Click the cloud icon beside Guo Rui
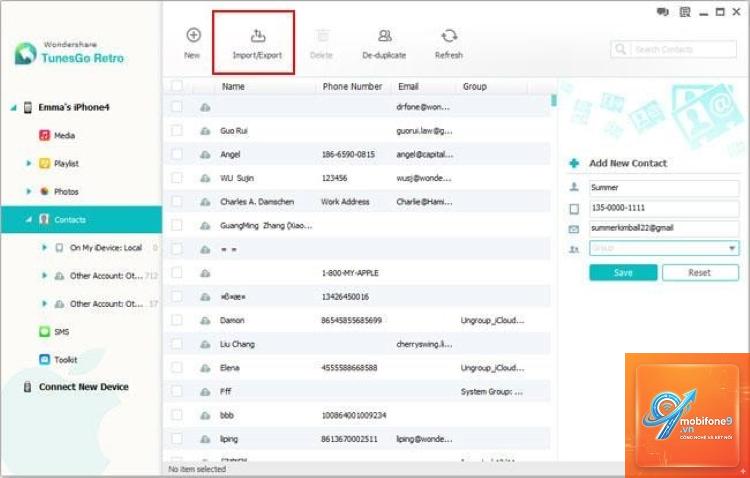This screenshot has height=478, width=750. (205, 131)
